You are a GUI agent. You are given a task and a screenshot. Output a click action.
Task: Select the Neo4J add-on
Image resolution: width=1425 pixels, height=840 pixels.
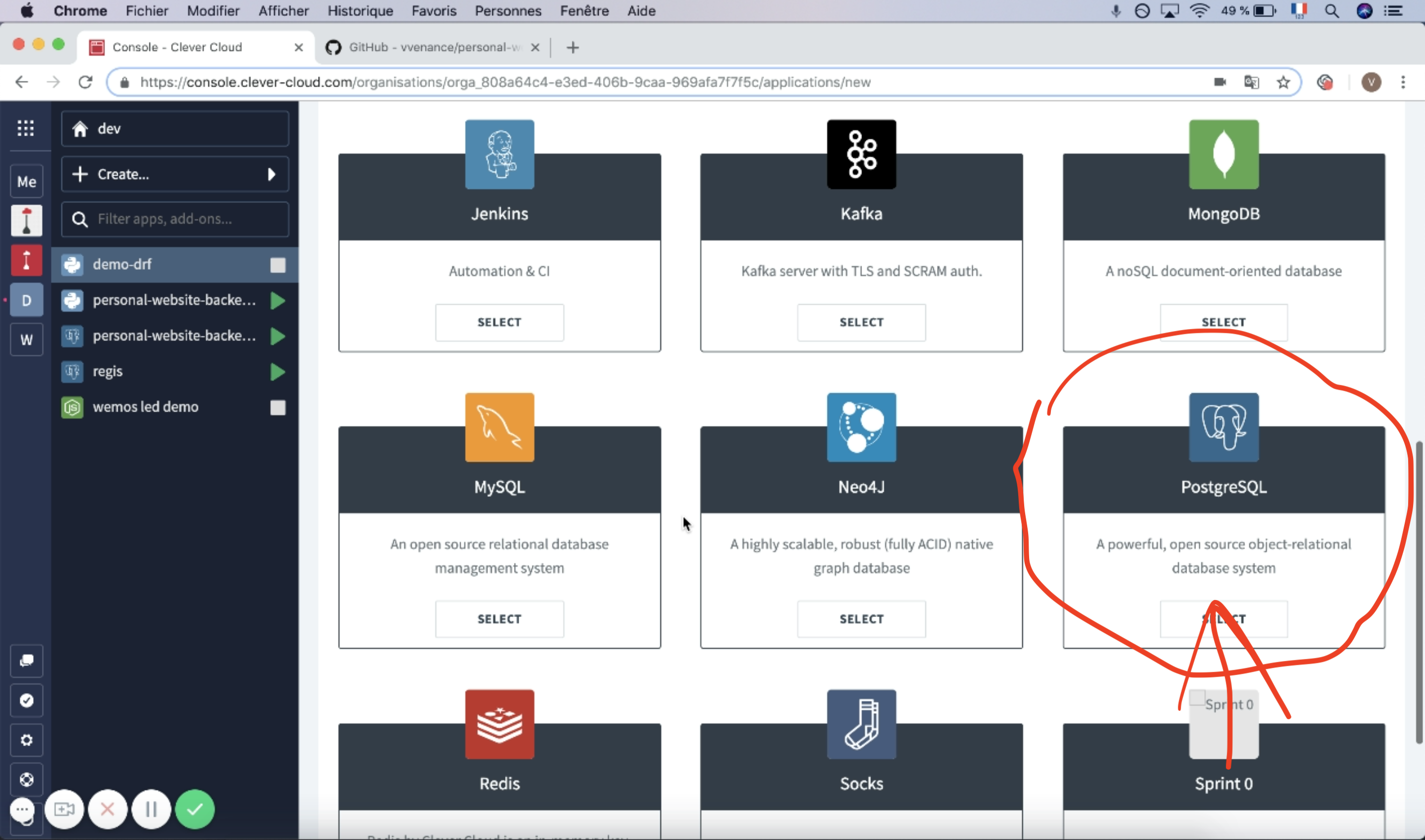click(x=861, y=619)
